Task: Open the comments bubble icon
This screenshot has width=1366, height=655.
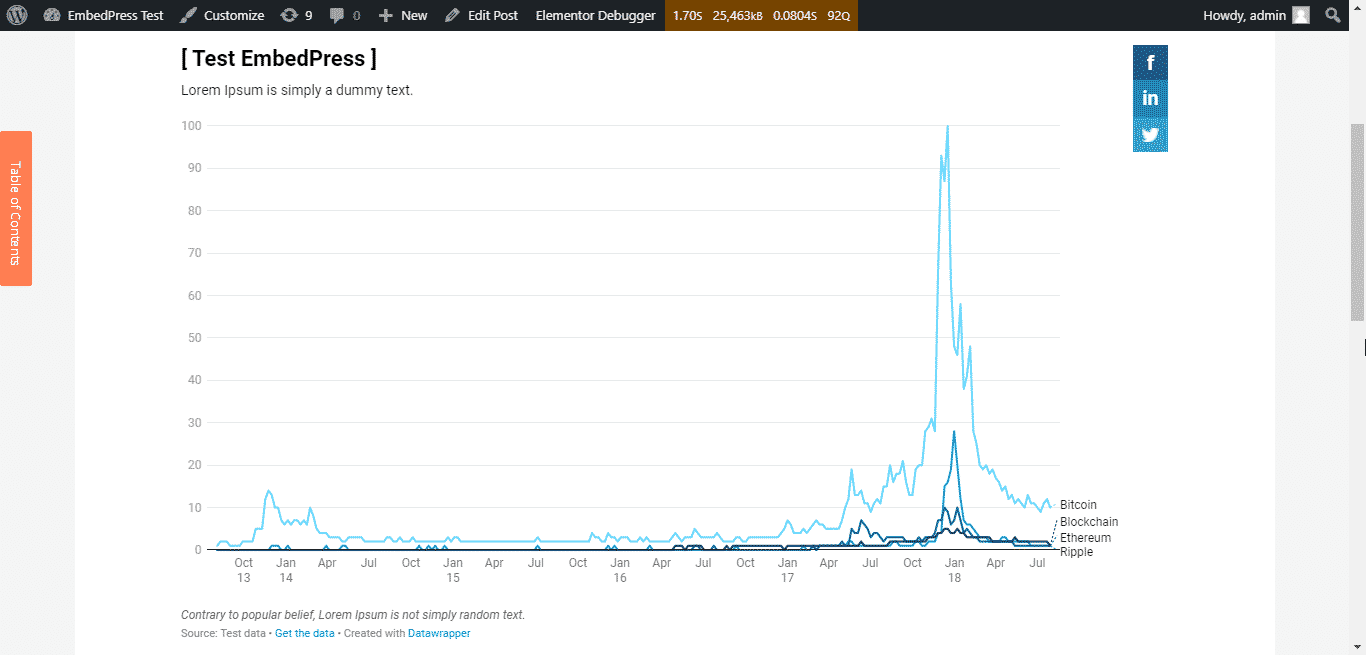Action: click(337, 15)
